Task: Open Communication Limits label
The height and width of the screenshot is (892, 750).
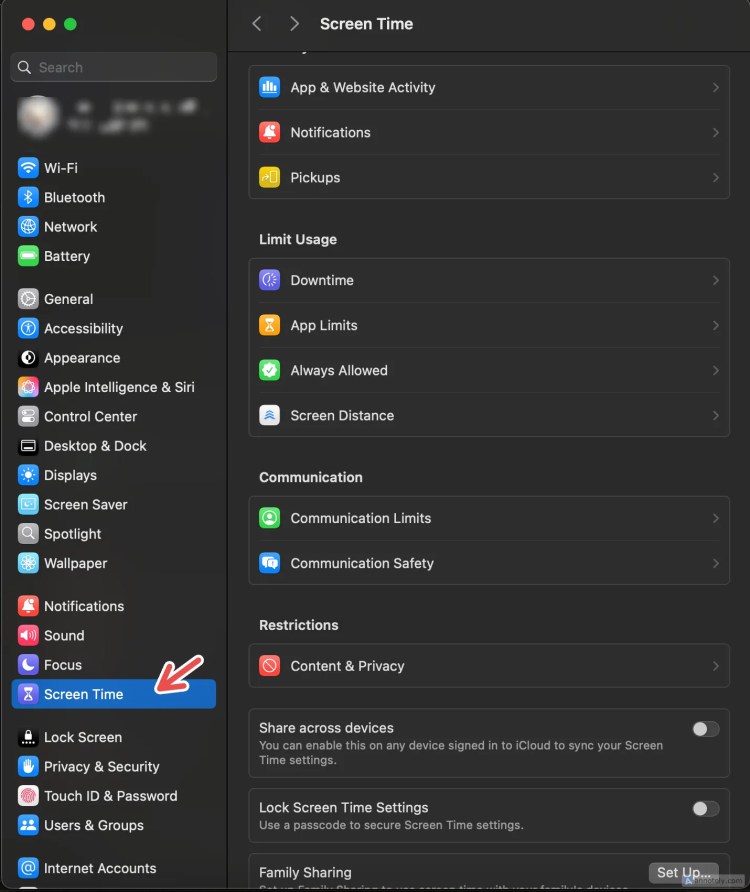Action: 360,518
